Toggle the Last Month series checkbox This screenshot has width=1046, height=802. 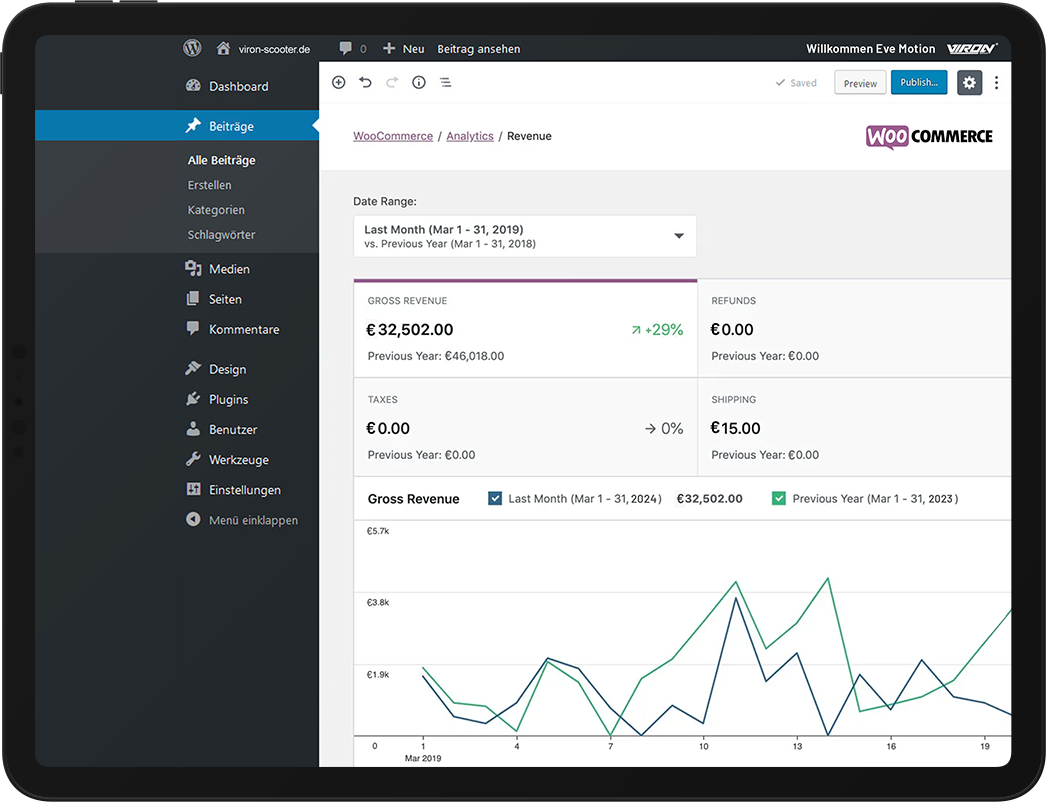tap(495, 498)
